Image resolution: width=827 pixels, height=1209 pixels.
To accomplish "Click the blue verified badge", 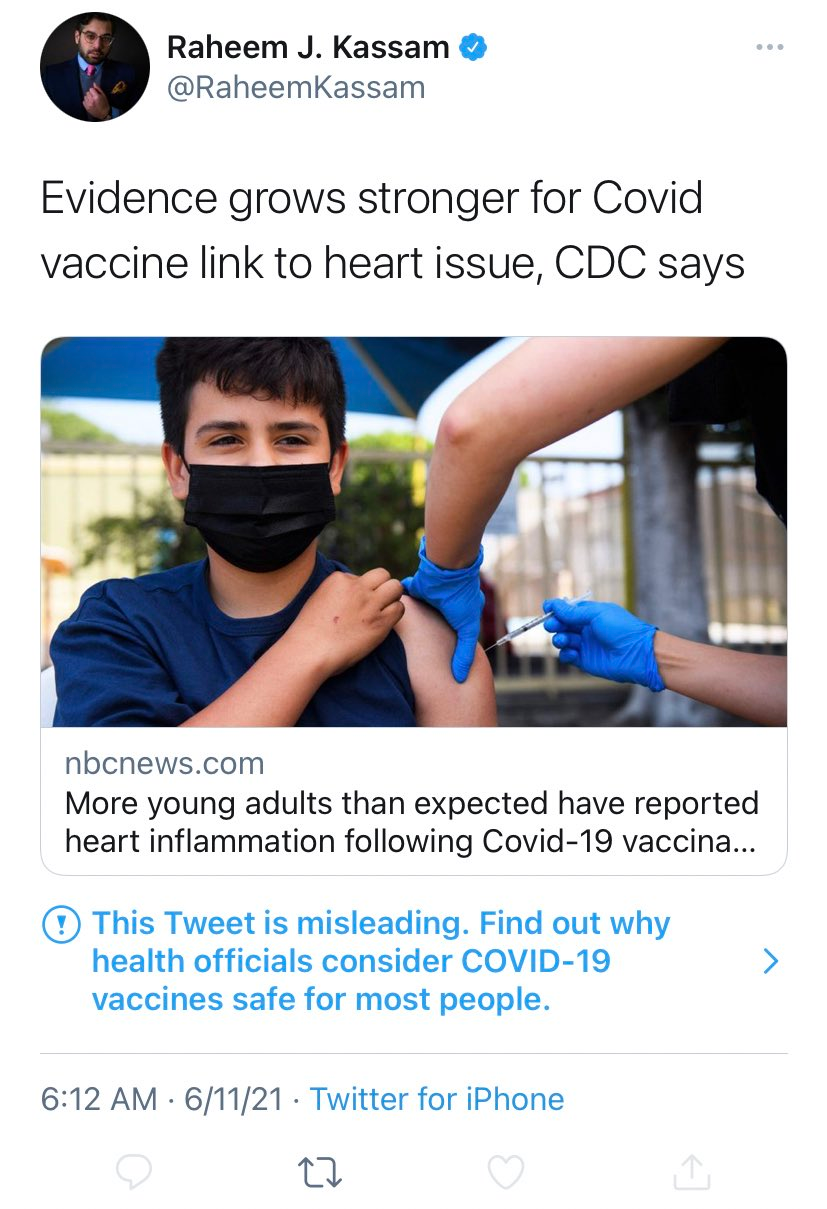I will [473, 47].
